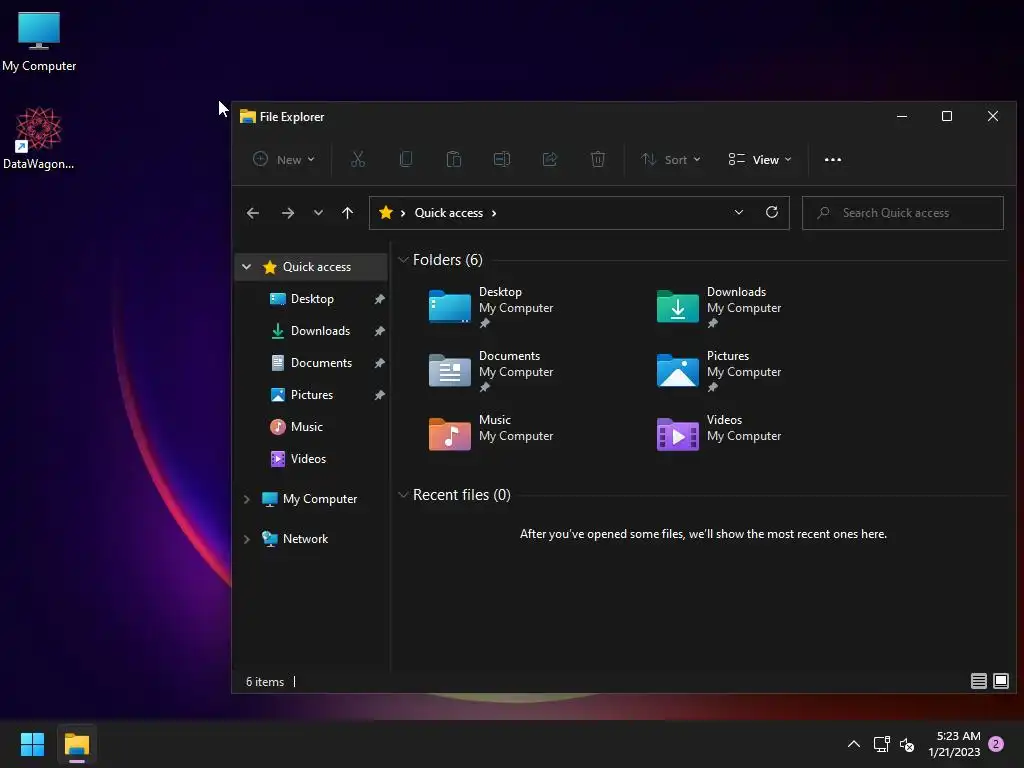
Task: Select Documents in the navigation pane
Action: (321, 363)
